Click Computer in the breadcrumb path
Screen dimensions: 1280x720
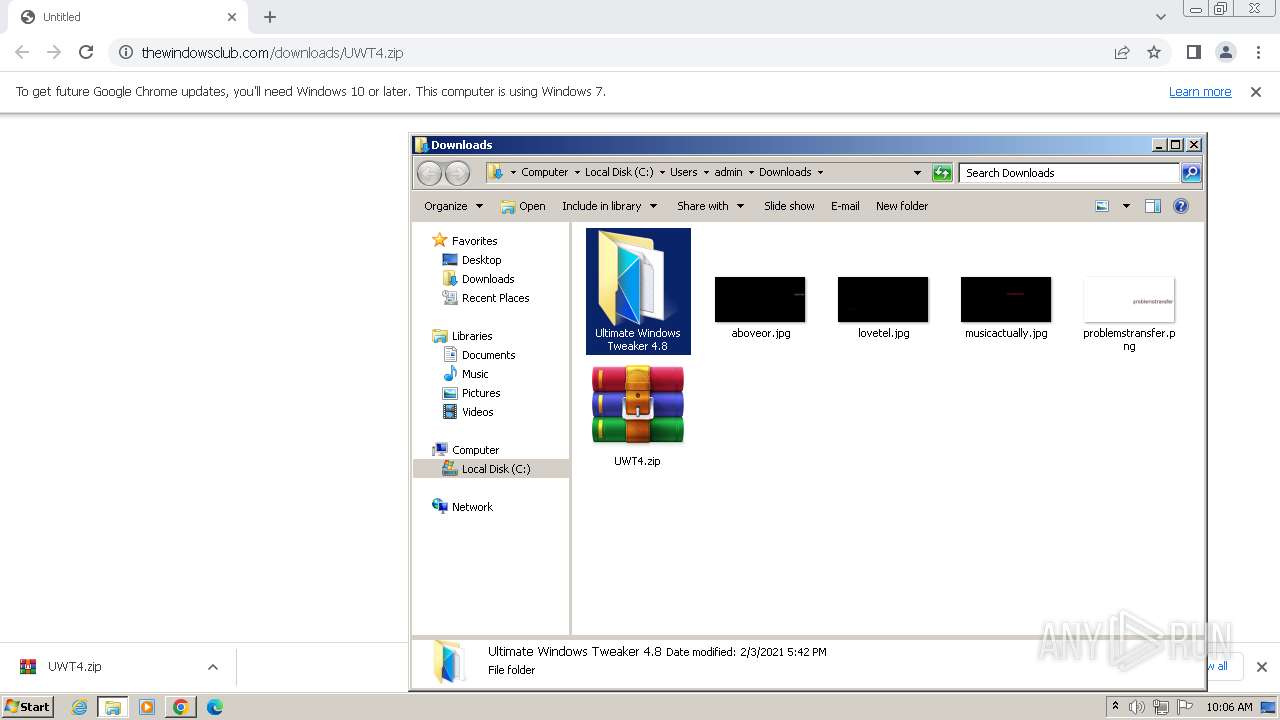[544, 172]
